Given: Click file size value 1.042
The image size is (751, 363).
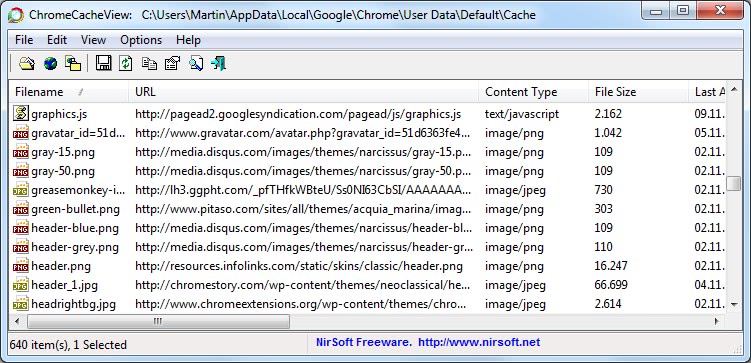Looking at the screenshot, I should pyautogui.click(x=608, y=133).
